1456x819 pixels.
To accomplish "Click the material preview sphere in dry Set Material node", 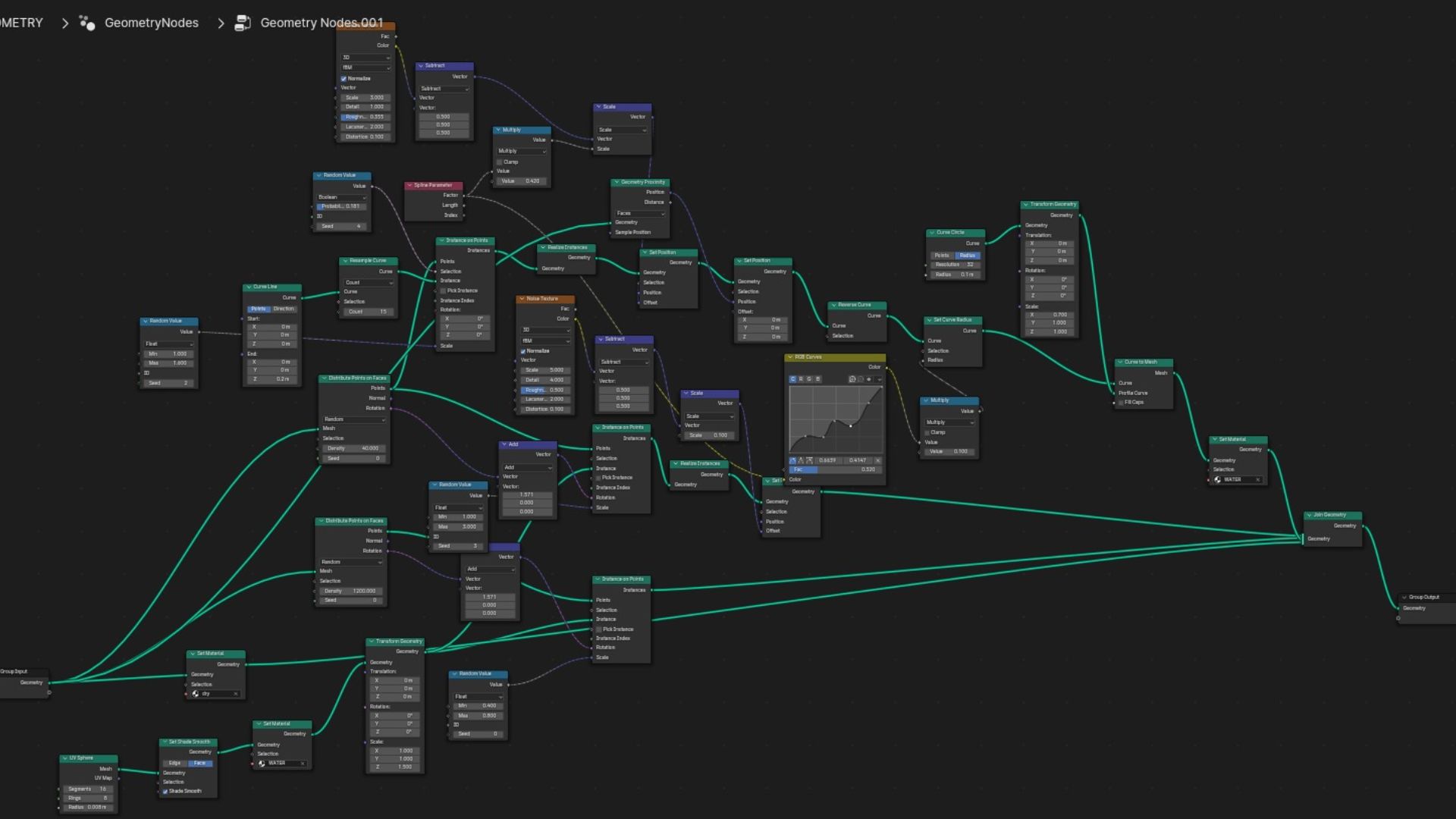I will 195,694.
